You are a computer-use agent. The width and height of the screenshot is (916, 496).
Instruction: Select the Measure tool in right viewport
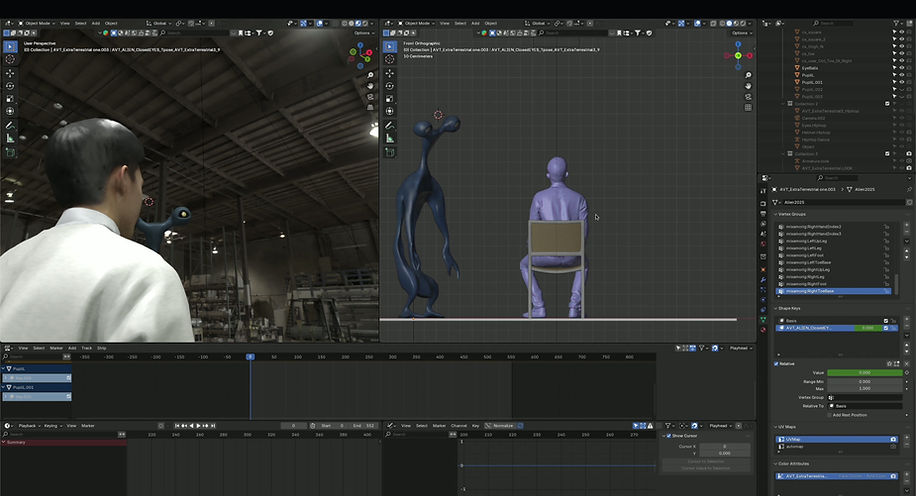coord(387,138)
